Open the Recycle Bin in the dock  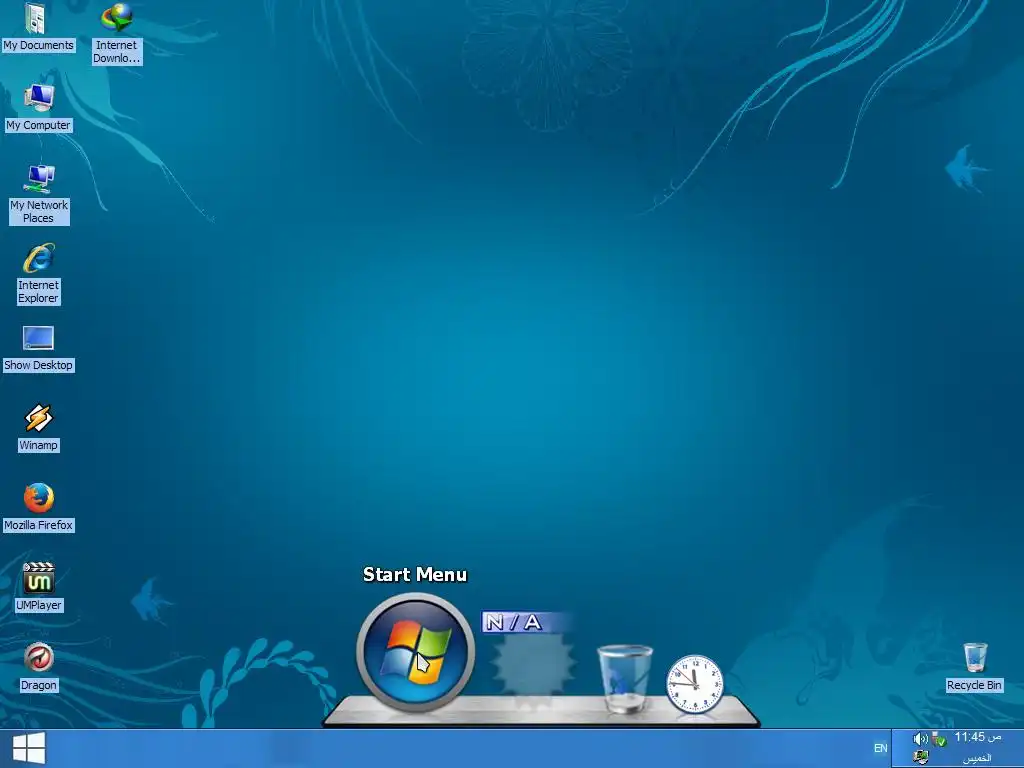coord(625,678)
